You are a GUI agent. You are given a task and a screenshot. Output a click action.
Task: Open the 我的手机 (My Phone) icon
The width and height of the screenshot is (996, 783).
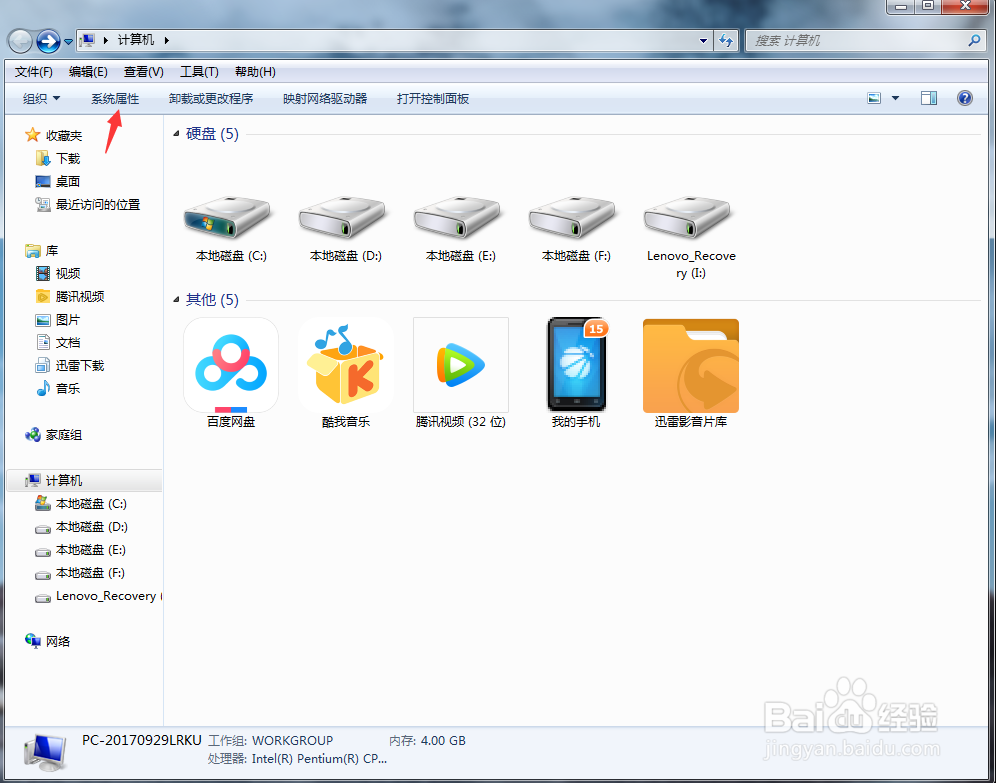(x=577, y=364)
